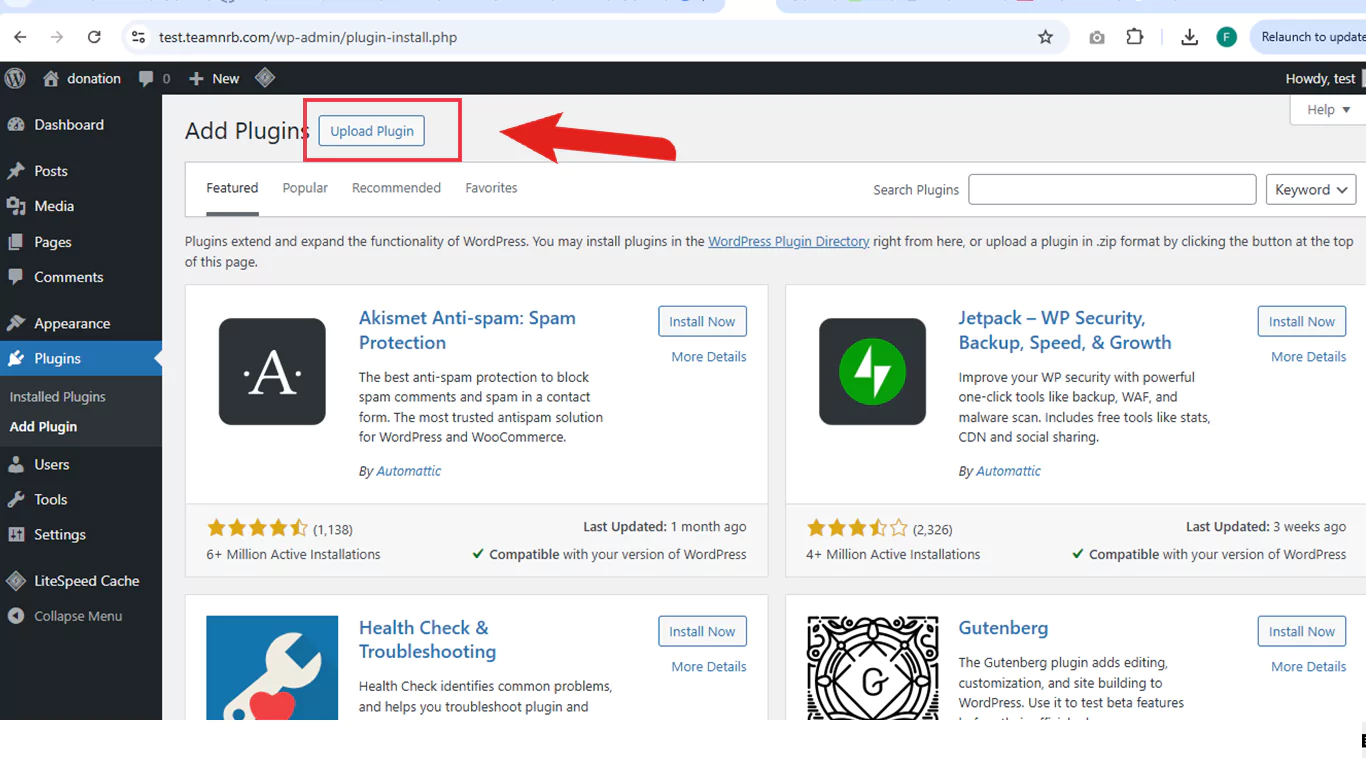Open the Keyword search type dropdown
1366x758 pixels.
1310,190
